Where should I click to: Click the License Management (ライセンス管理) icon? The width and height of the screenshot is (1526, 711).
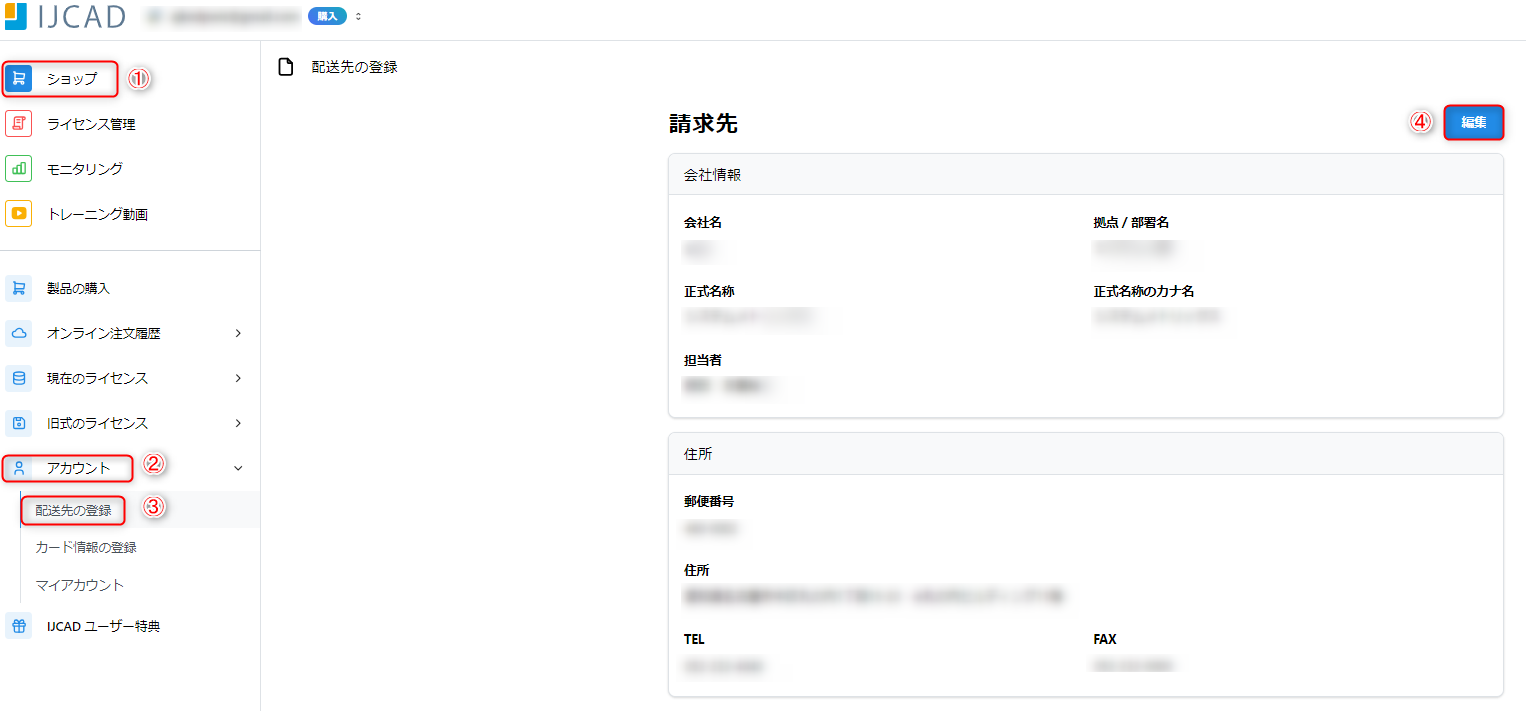pos(19,124)
